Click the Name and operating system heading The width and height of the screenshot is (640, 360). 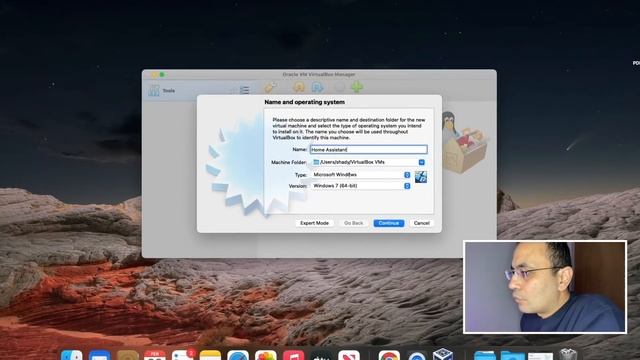point(304,102)
